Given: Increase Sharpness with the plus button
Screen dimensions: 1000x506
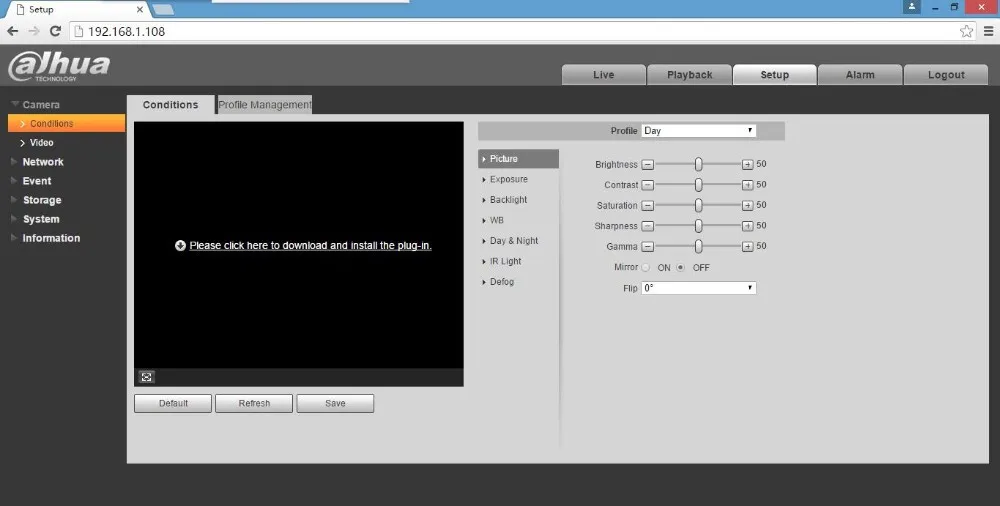Looking at the screenshot, I should pos(747,226).
